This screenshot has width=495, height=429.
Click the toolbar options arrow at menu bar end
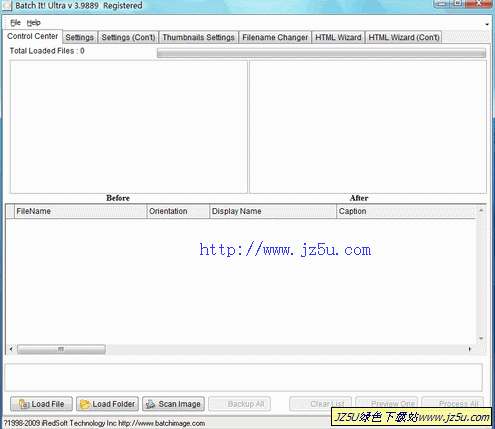(487, 24)
